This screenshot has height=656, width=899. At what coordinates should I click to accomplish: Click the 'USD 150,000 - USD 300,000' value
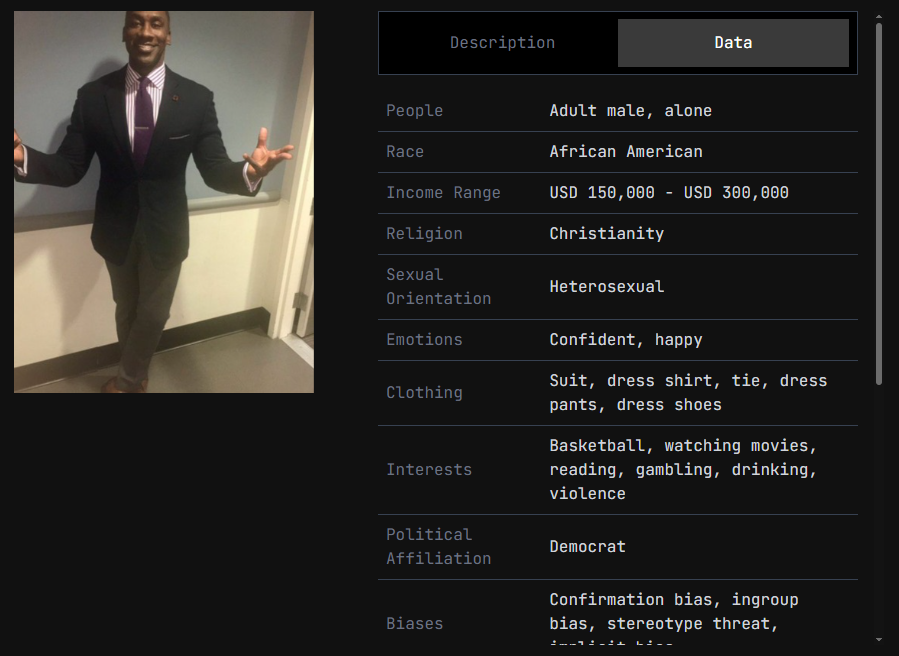point(669,193)
